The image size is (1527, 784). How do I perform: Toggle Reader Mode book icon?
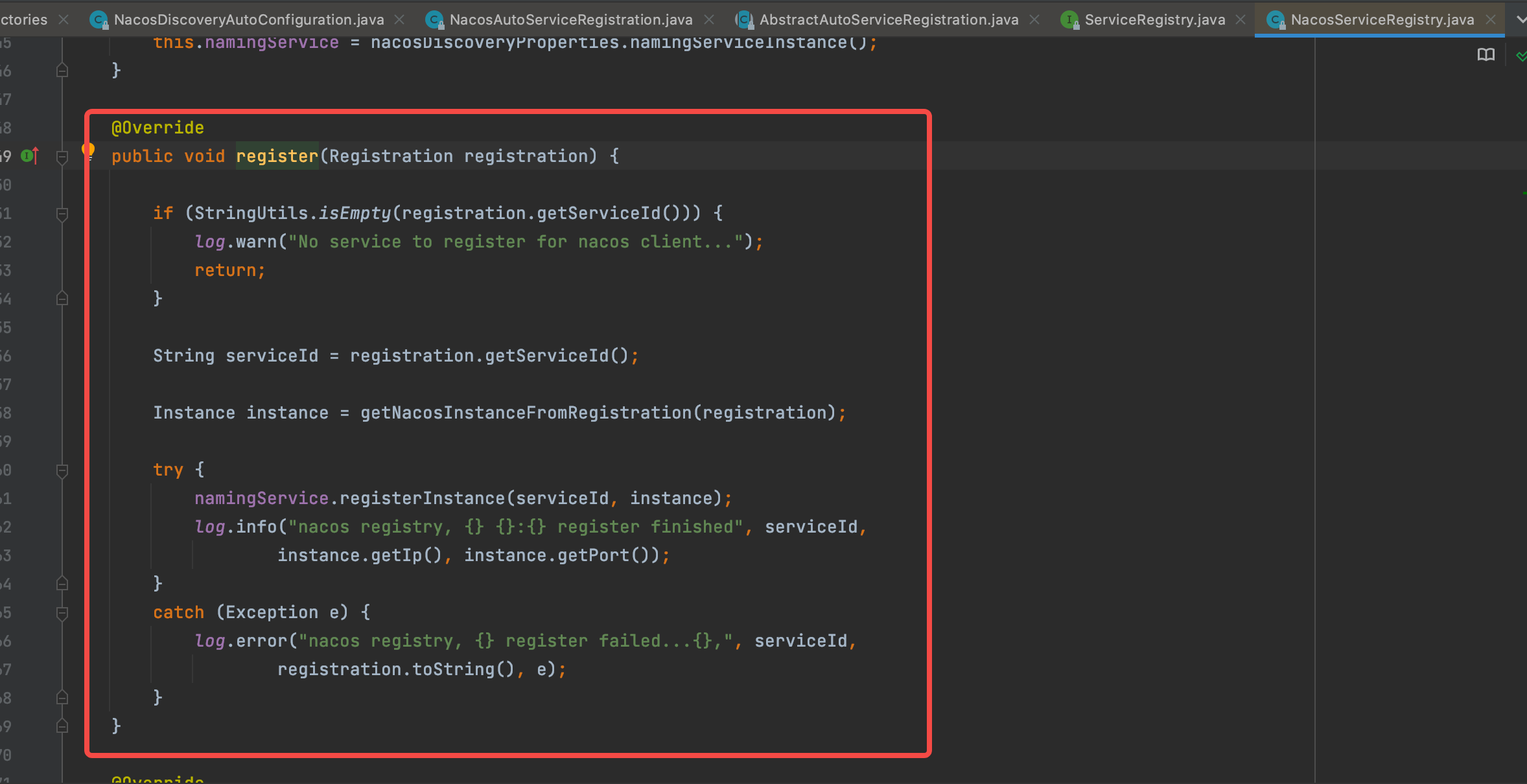1486,55
